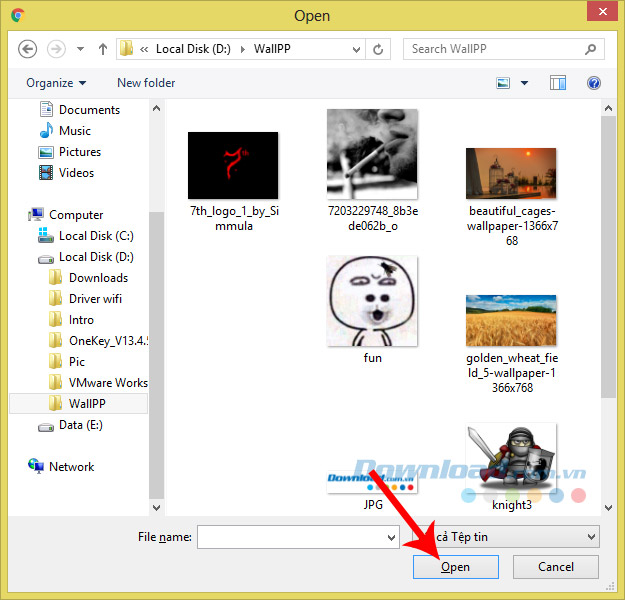Select the golden_wheat_field wallpaper thumbnail

[511, 320]
